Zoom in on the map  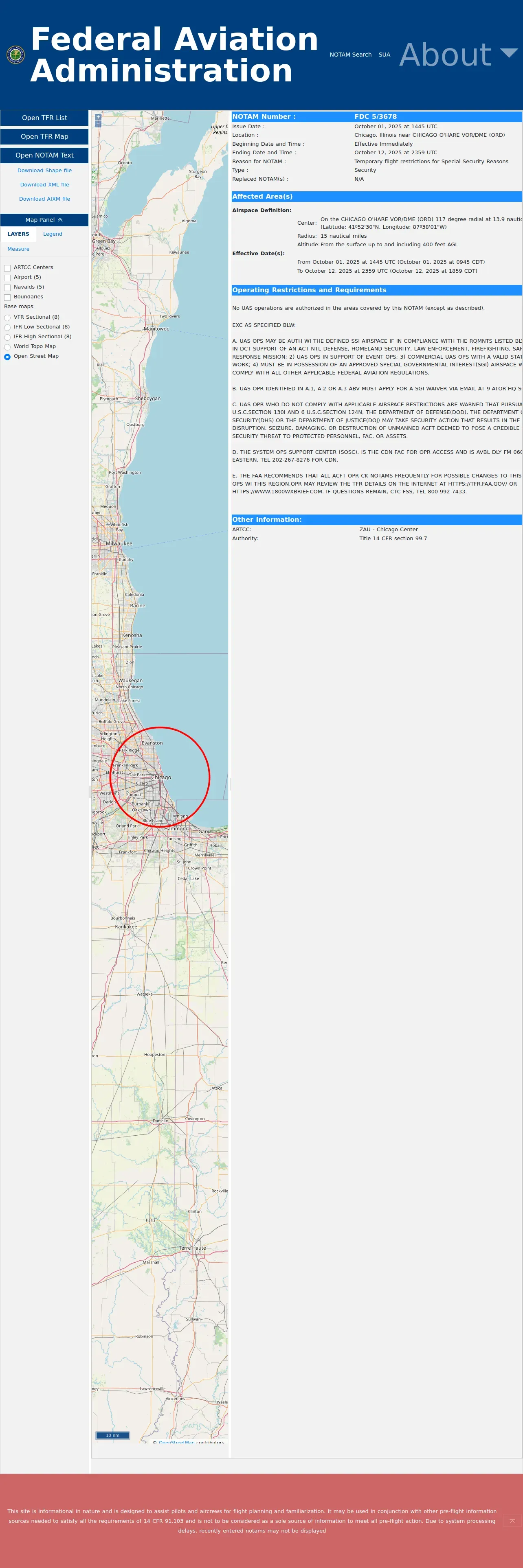[98, 116]
